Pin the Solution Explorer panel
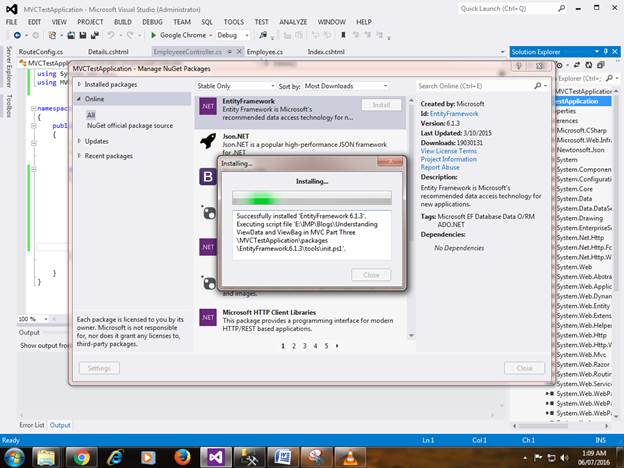624x468 pixels. tap(606, 52)
